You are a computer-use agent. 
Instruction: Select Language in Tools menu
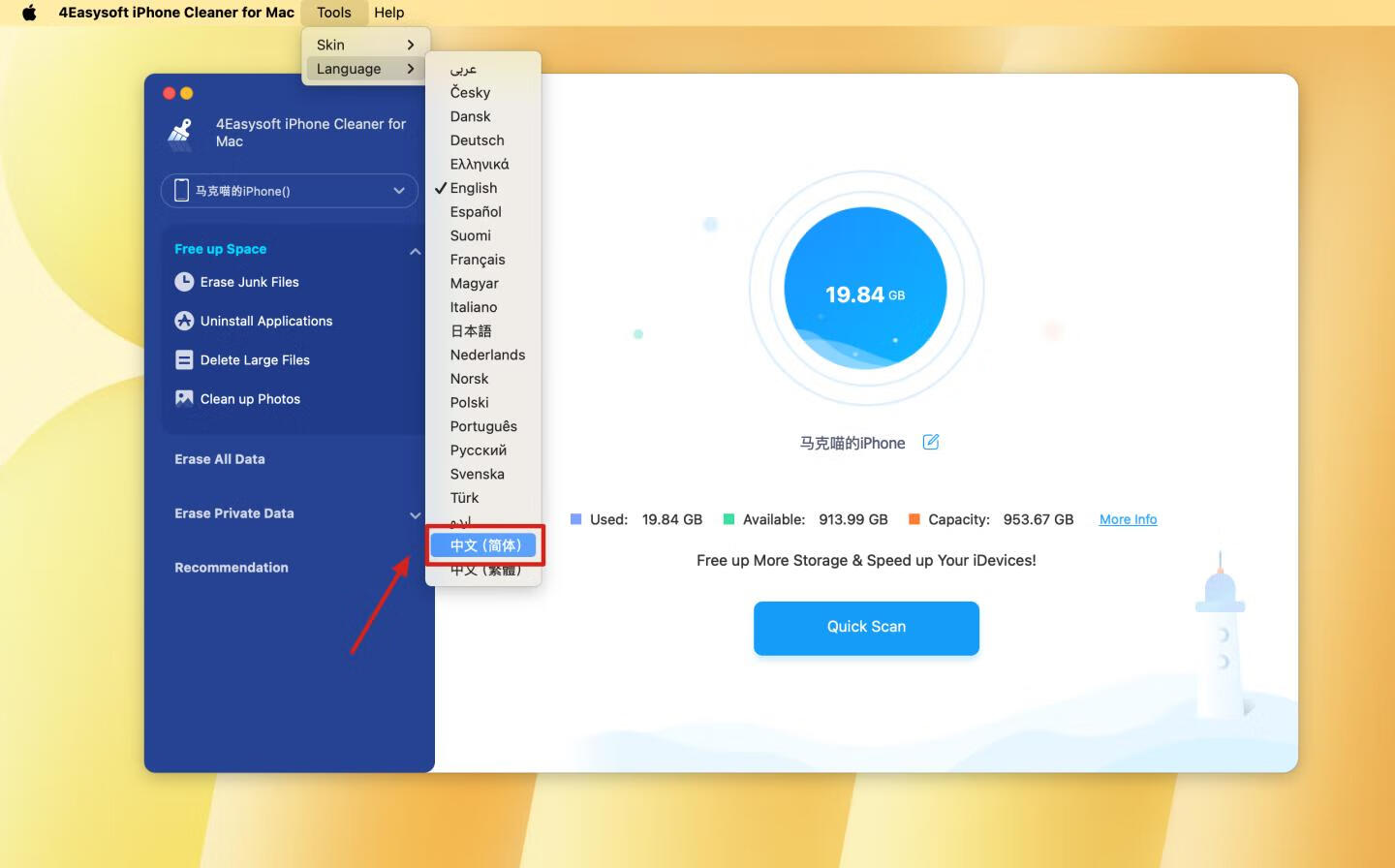click(365, 69)
